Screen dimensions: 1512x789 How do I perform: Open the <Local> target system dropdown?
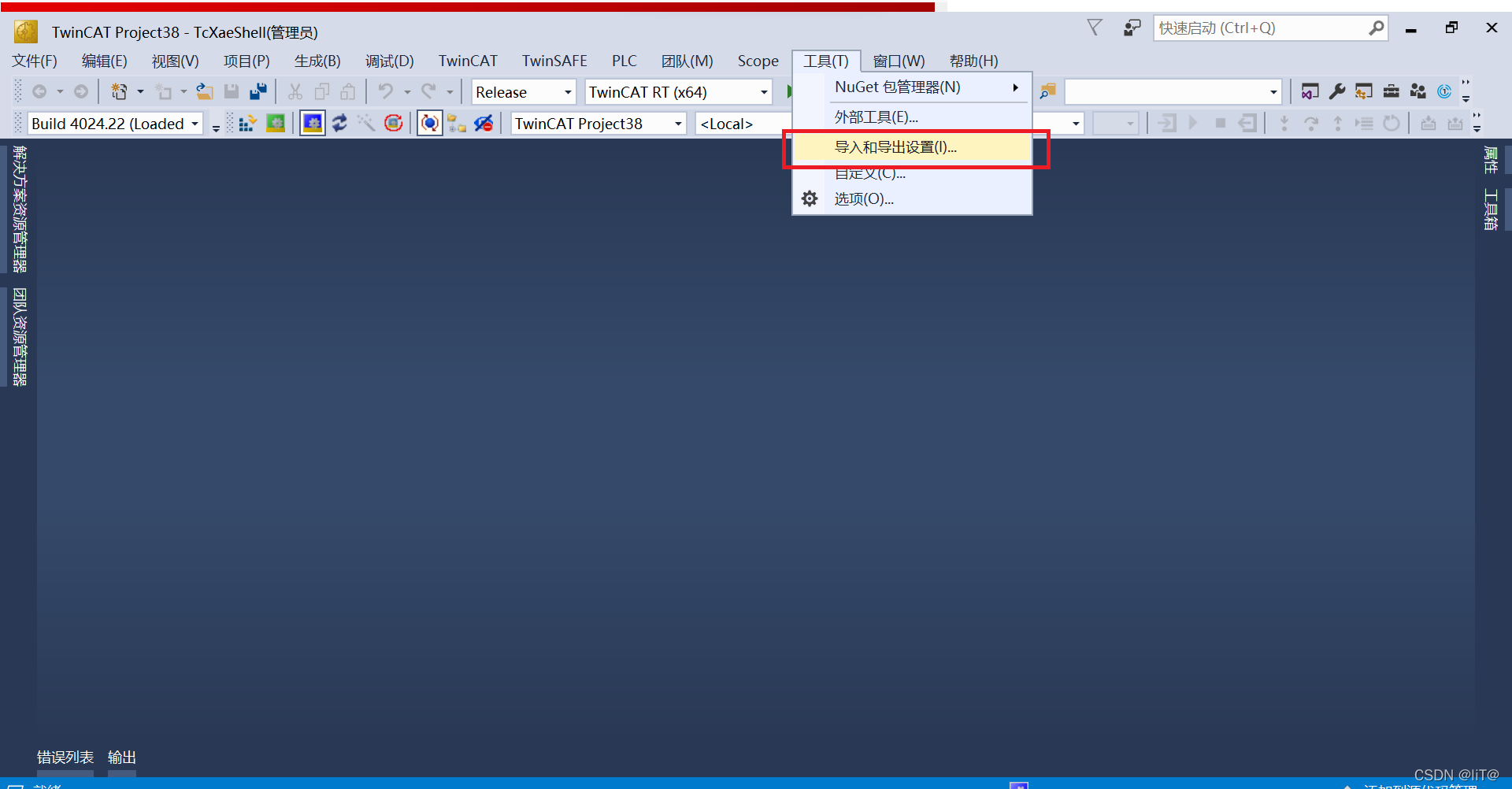click(743, 124)
